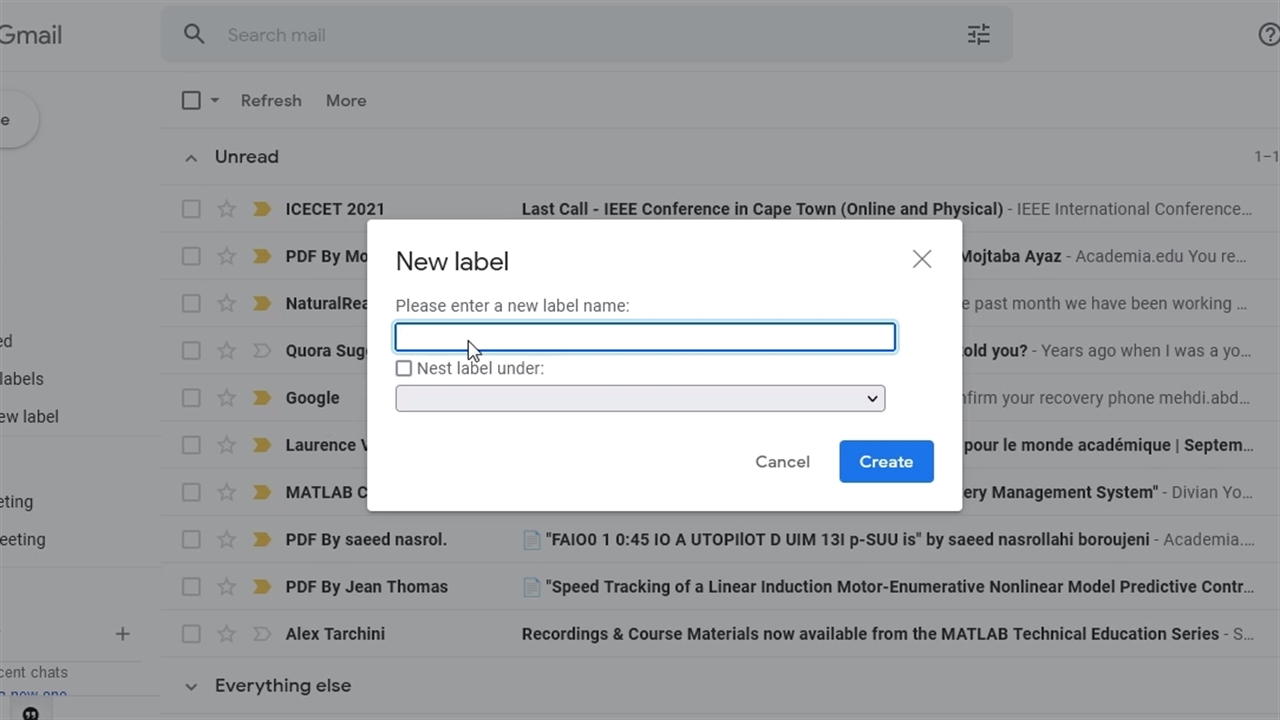Expand the Everything else section
1280x720 pixels.
tap(191, 687)
